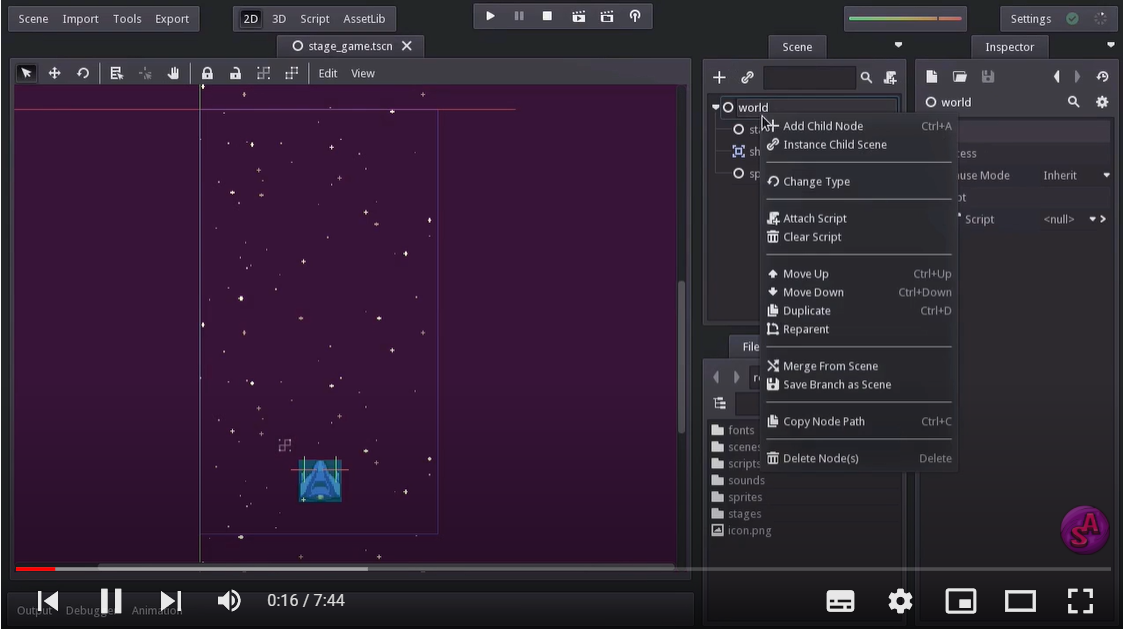The image size is (1123, 629).
Task: Select Clear Script in context menu
Action: click(x=859, y=237)
